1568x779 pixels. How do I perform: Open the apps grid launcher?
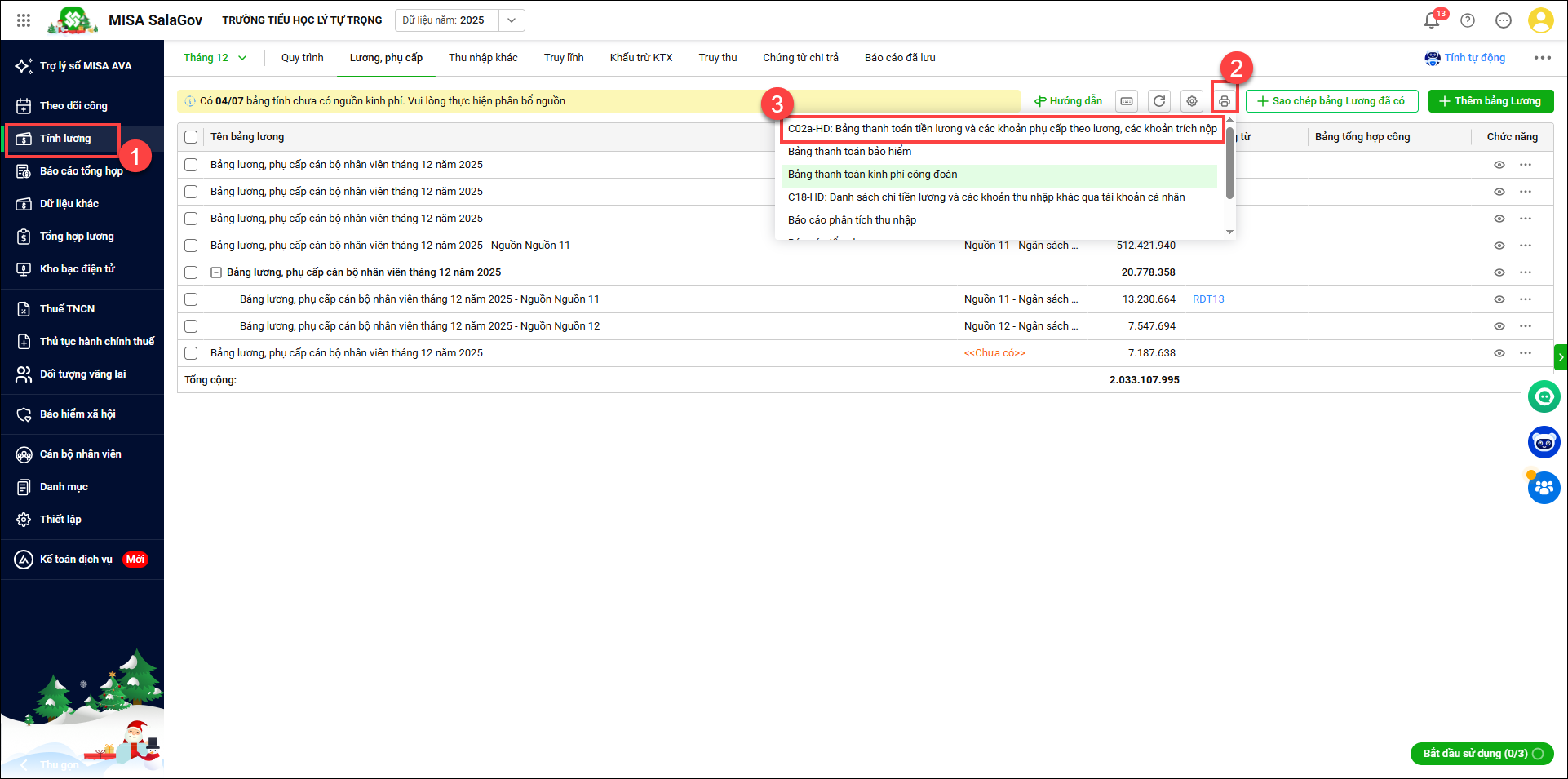24,20
